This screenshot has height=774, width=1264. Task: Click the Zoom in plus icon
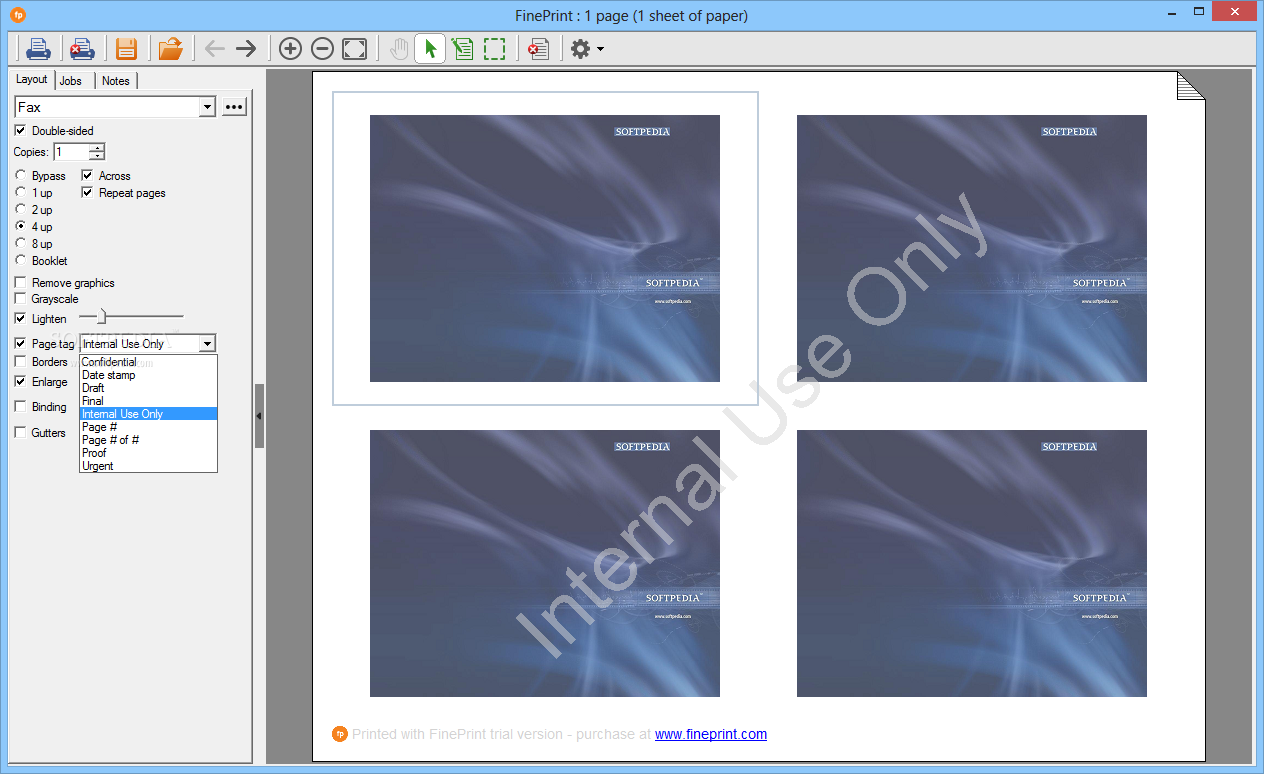[x=290, y=48]
